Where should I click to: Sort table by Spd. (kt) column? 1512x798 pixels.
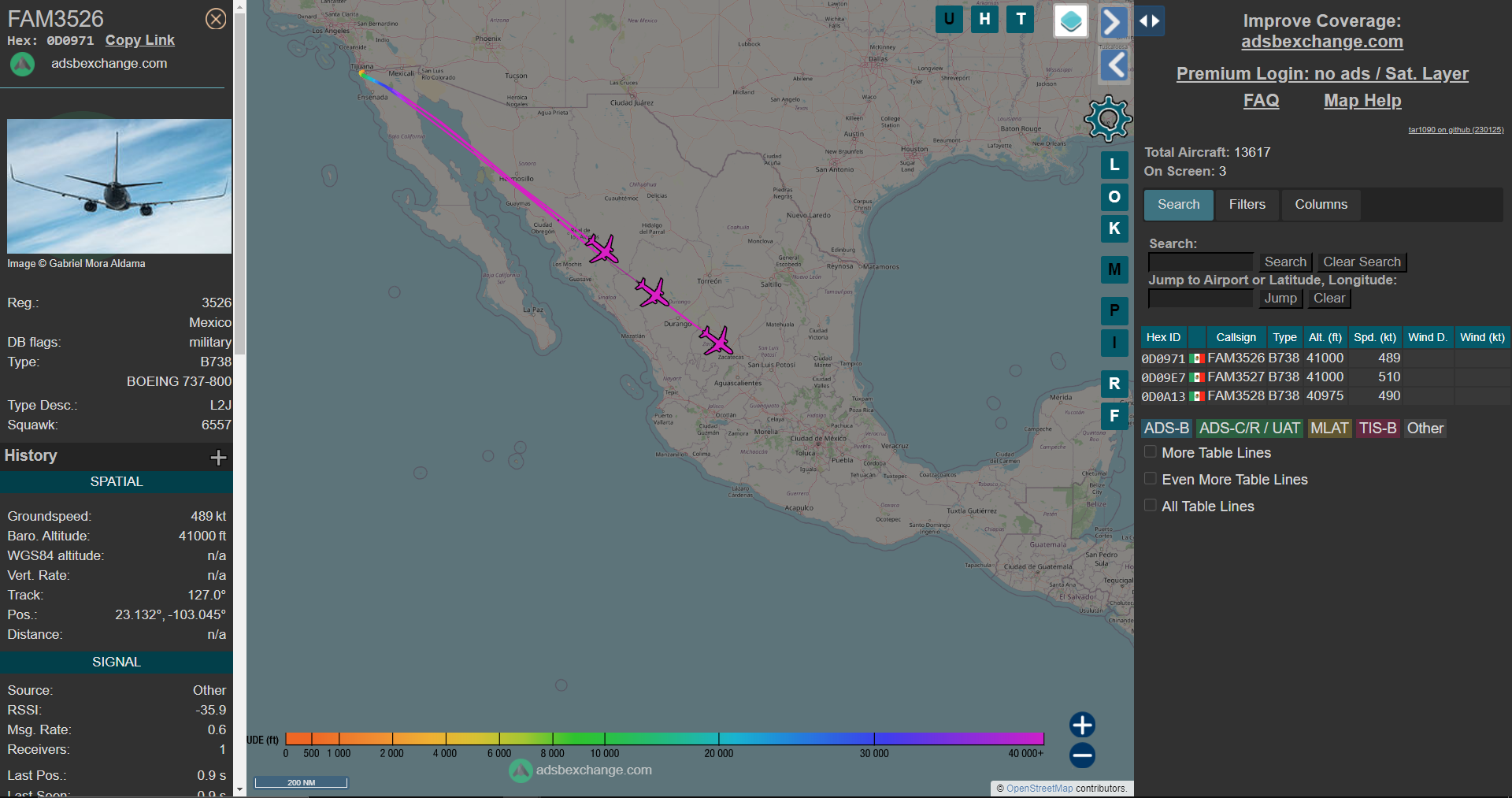tap(1375, 337)
